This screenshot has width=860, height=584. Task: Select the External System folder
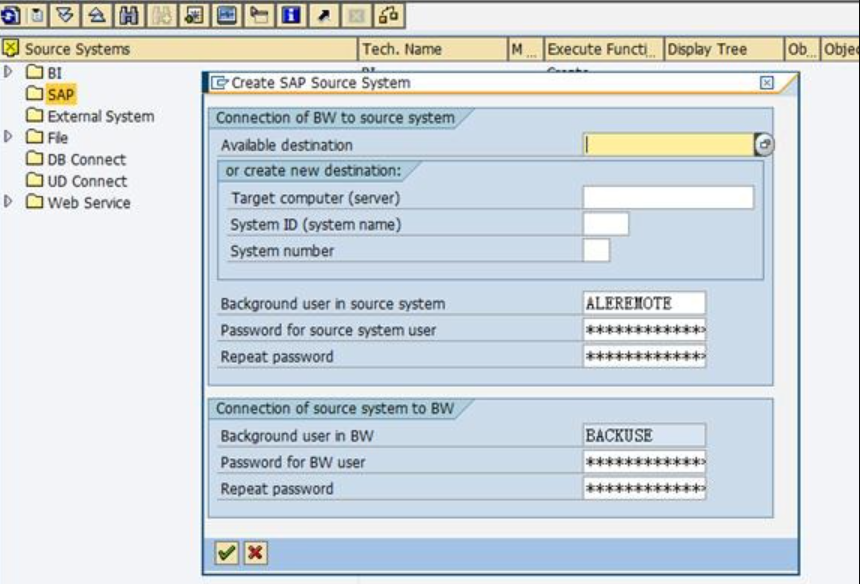coord(101,116)
